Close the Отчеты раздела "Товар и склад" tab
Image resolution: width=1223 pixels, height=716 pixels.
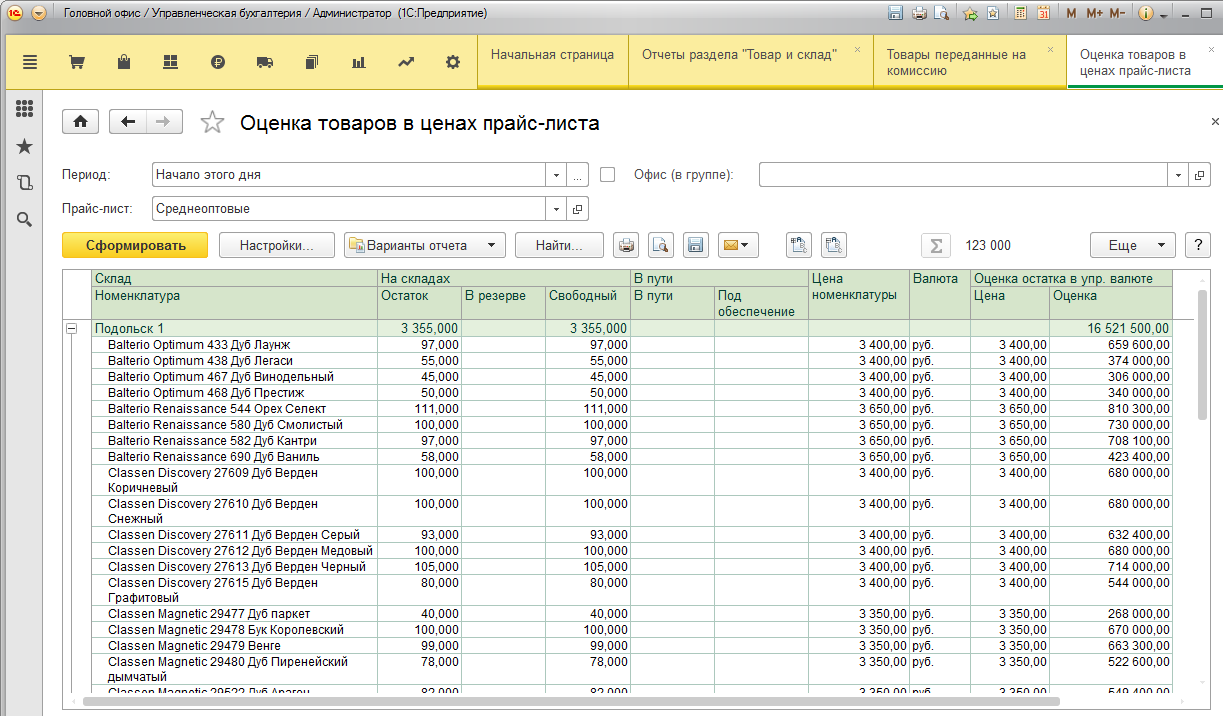point(857,49)
